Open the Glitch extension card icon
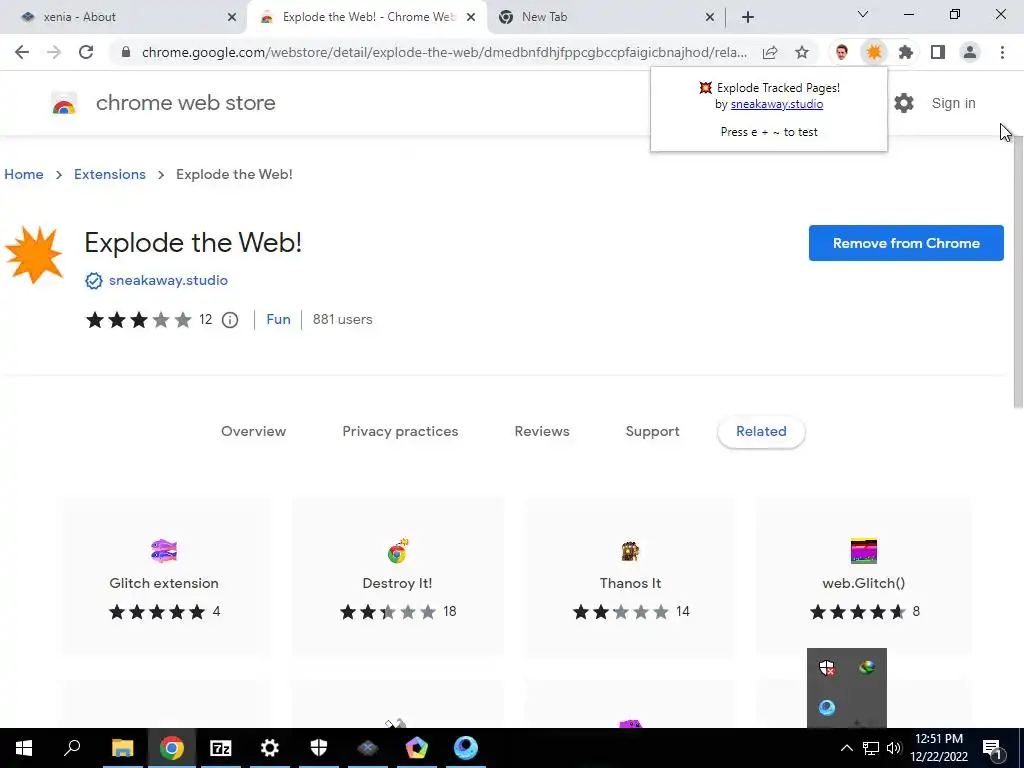1024x768 pixels. point(164,551)
